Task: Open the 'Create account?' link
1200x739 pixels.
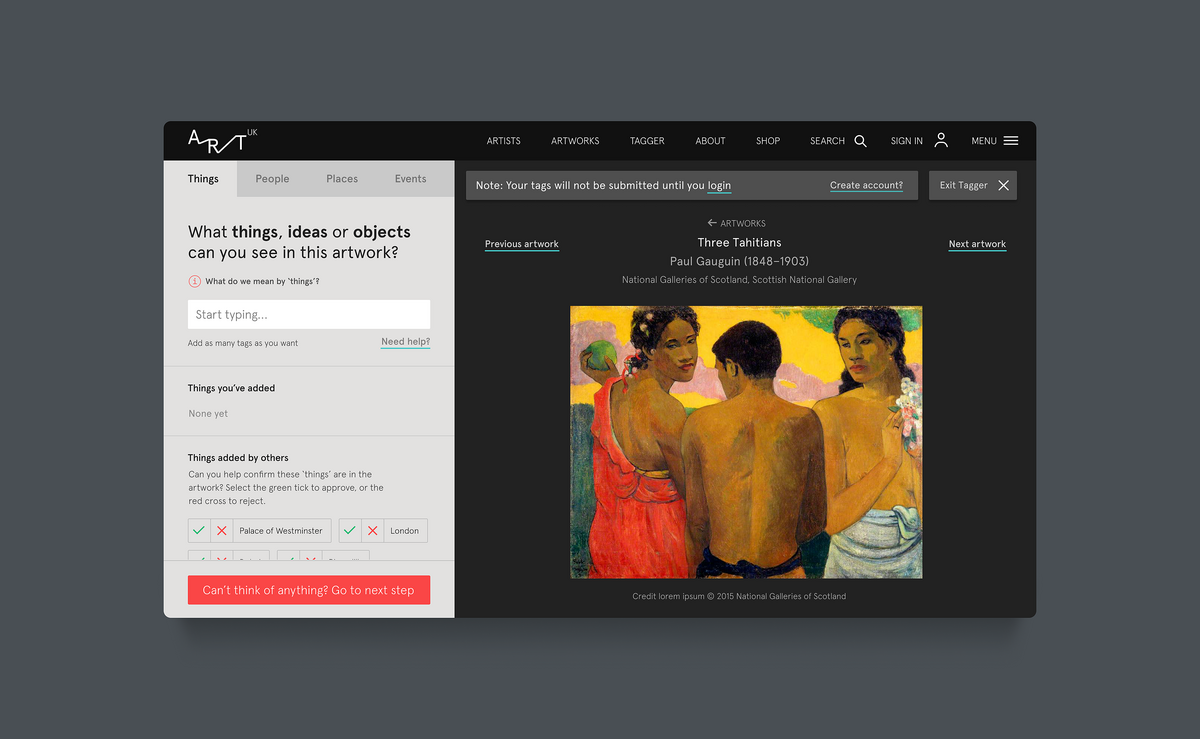Action: pyautogui.click(x=866, y=185)
